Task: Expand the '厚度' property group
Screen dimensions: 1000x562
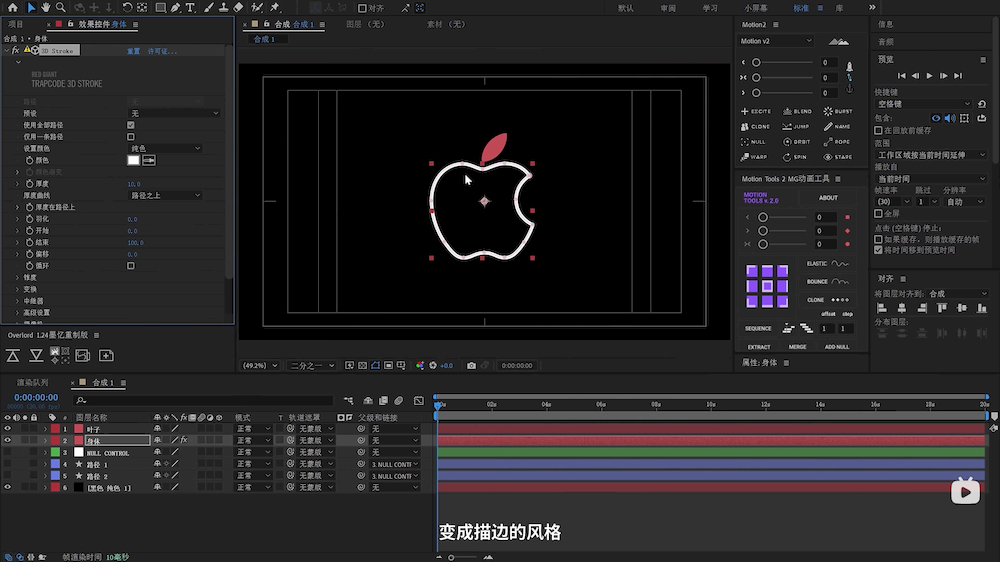Action: click(17, 184)
